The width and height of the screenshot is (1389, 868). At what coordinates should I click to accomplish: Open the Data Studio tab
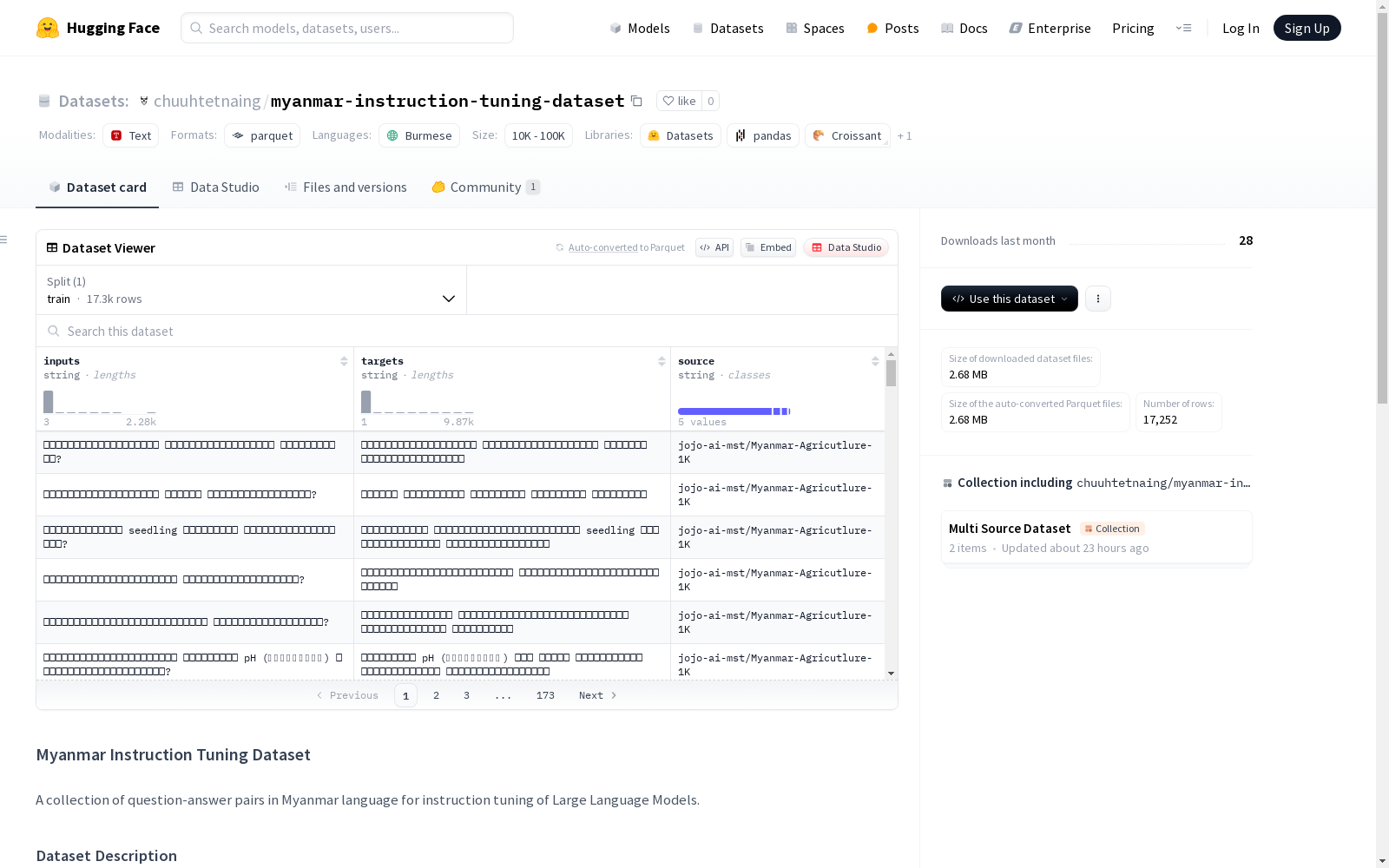[216, 187]
